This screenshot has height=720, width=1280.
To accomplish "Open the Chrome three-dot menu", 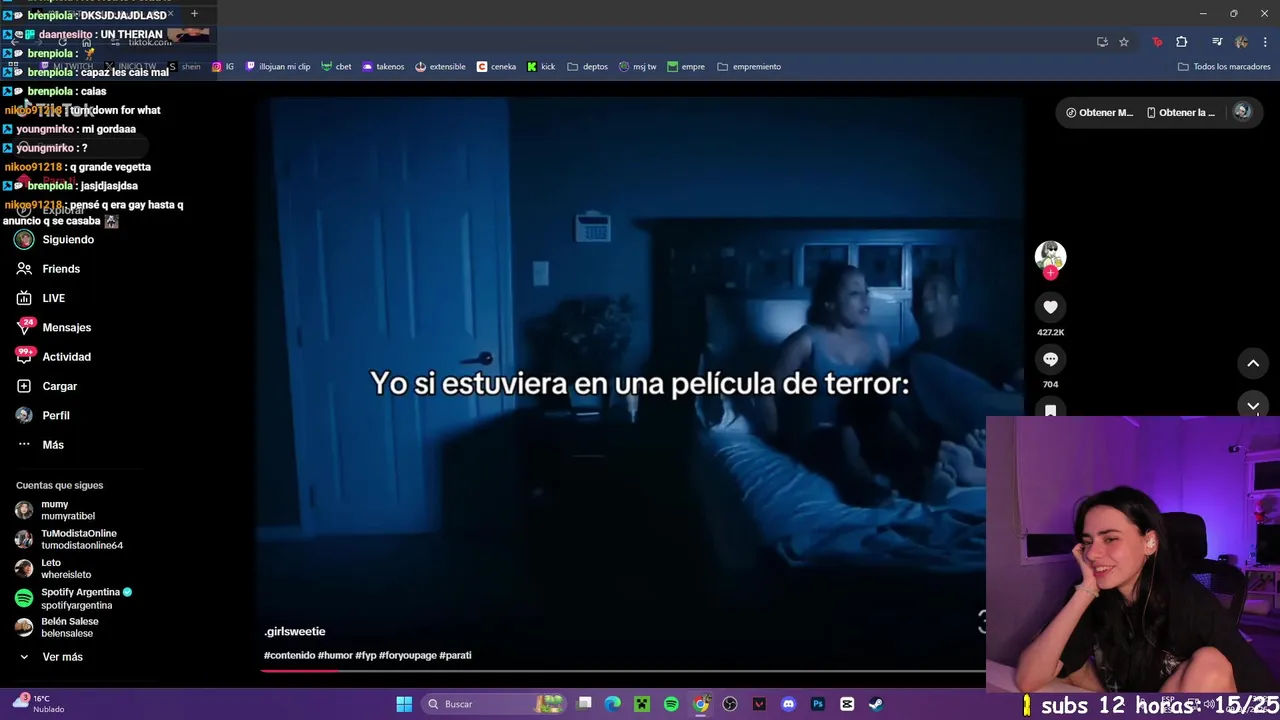I will coord(1266,42).
